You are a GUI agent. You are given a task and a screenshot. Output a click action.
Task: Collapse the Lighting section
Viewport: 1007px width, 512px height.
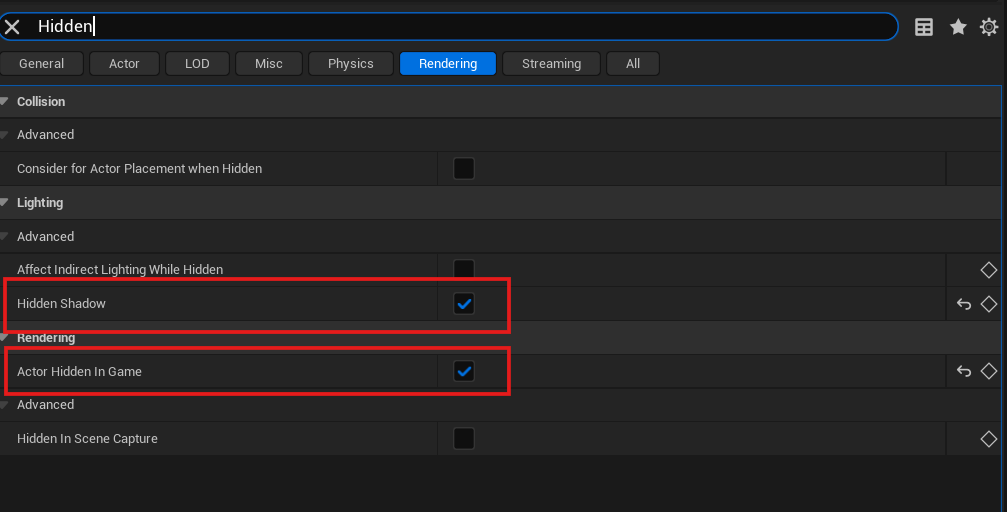click(4, 202)
